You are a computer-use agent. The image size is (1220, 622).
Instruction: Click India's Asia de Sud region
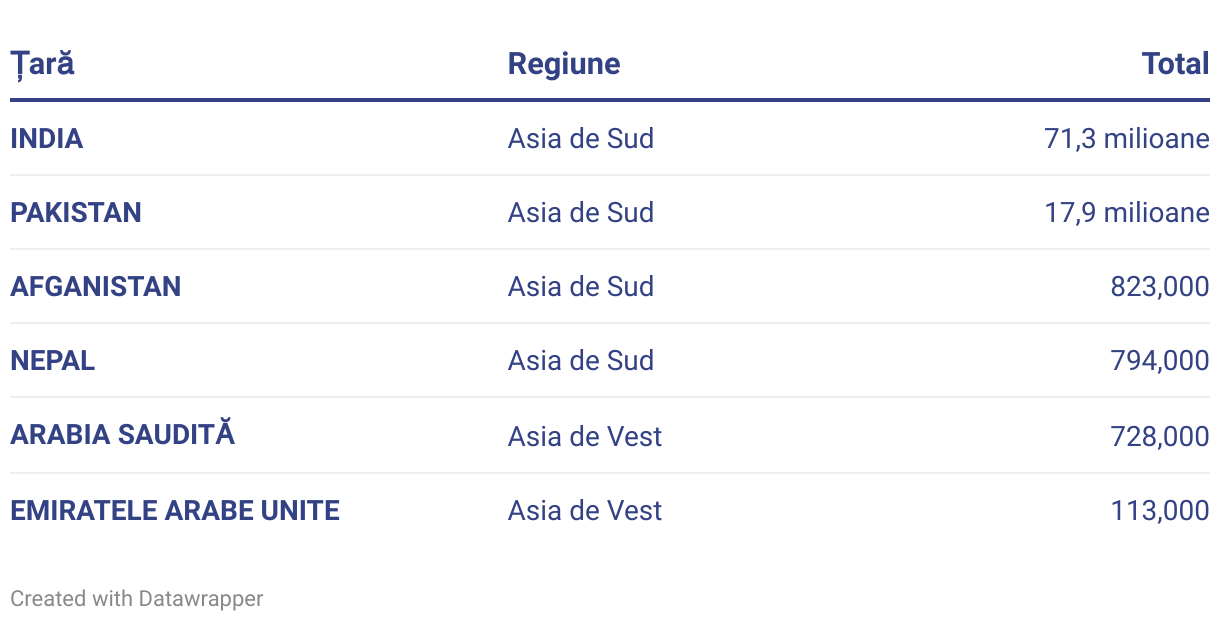580,138
